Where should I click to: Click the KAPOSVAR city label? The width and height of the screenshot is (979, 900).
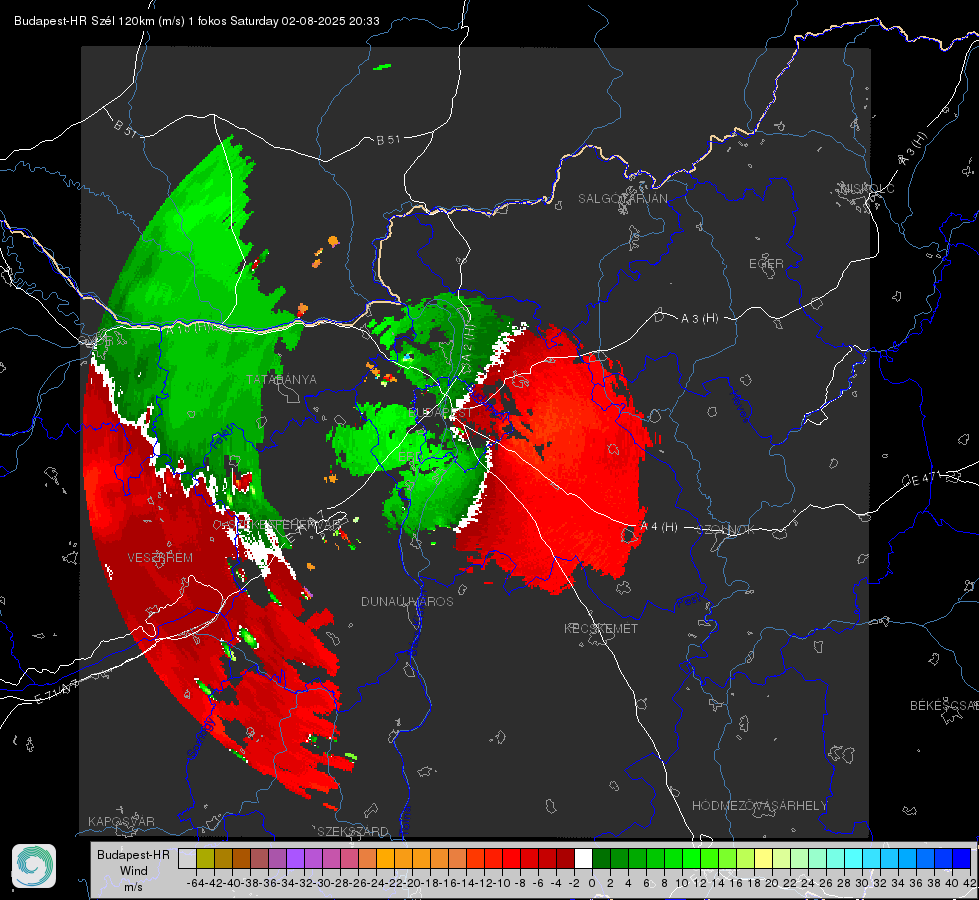(x=121, y=821)
